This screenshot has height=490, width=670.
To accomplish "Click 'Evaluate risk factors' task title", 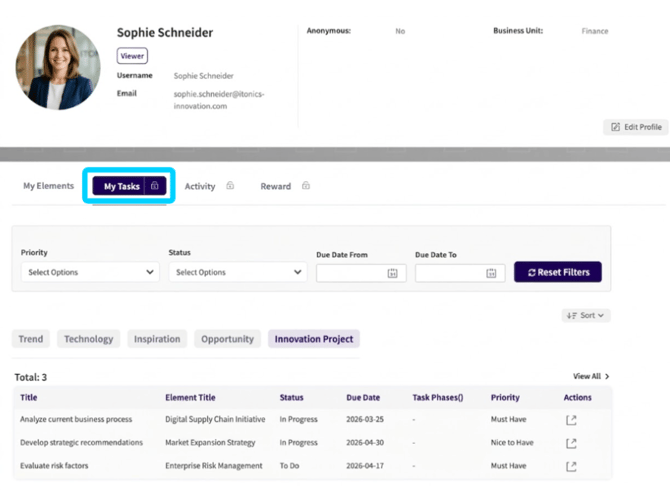I will click(54, 465).
